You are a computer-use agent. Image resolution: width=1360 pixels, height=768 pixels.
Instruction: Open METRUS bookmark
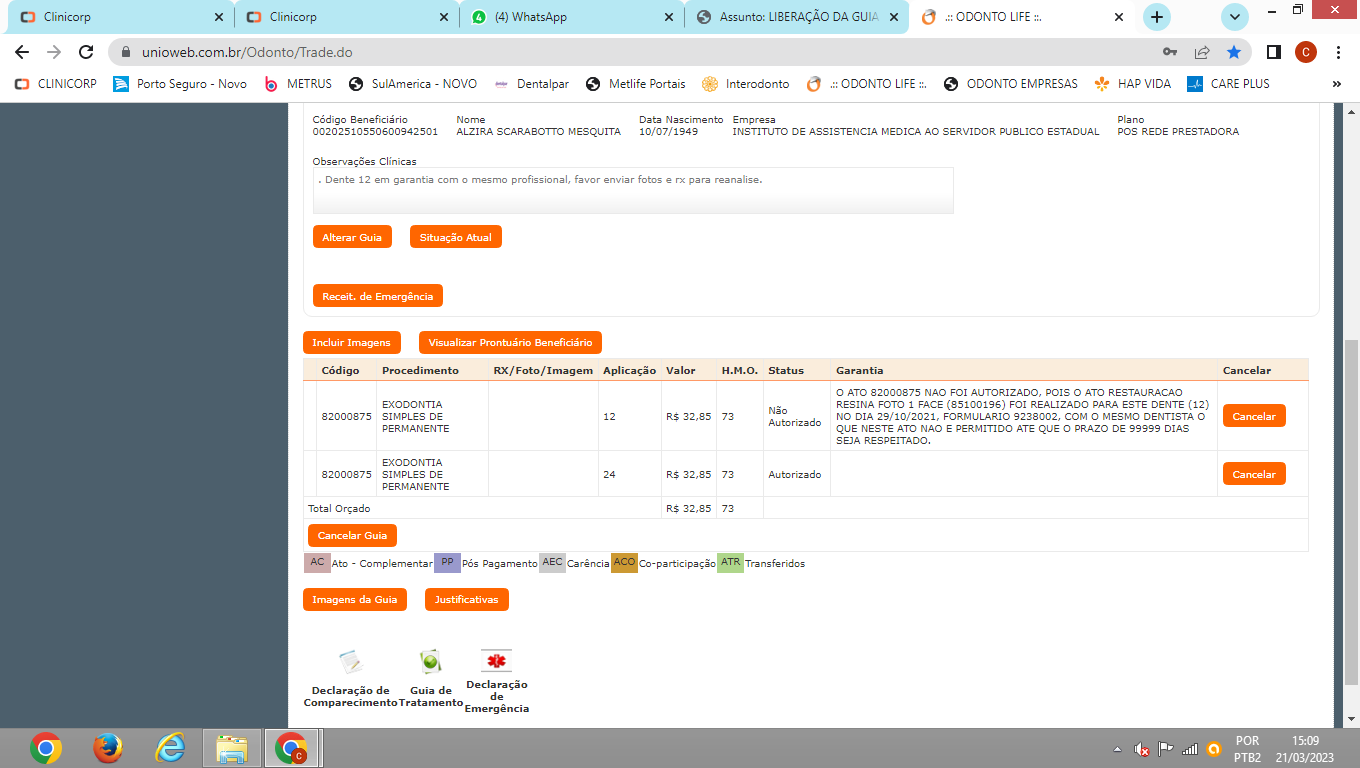pos(297,84)
